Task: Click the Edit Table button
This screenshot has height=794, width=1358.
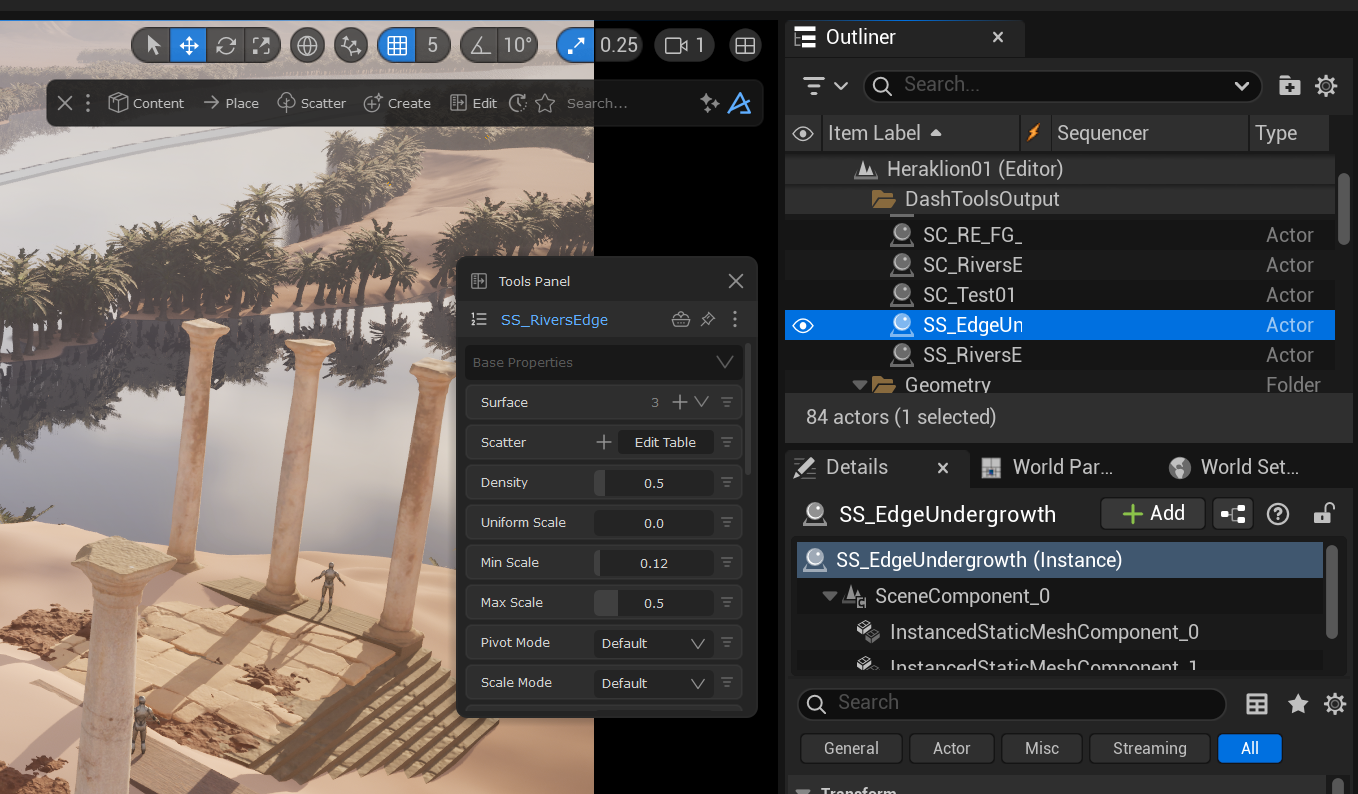Action: (x=665, y=442)
